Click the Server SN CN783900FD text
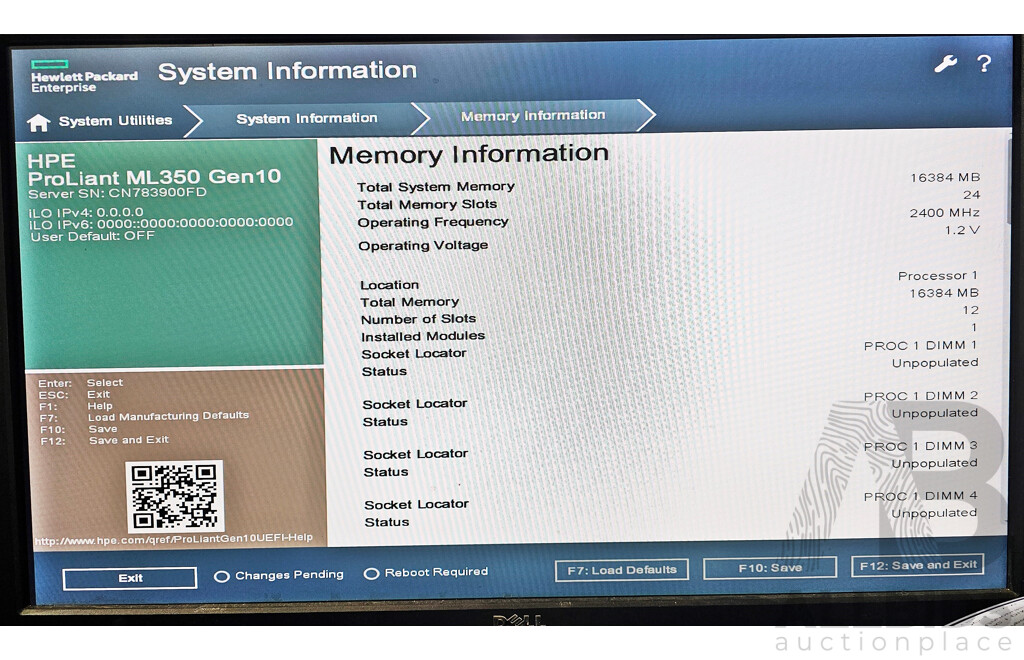The width and height of the screenshot is (1024, 660). (117, 193)
